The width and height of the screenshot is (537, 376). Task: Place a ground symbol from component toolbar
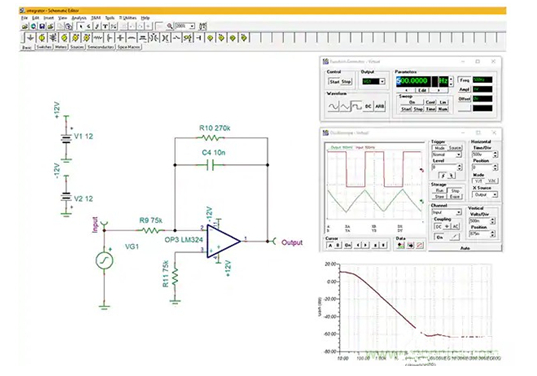tap(30, 37)
